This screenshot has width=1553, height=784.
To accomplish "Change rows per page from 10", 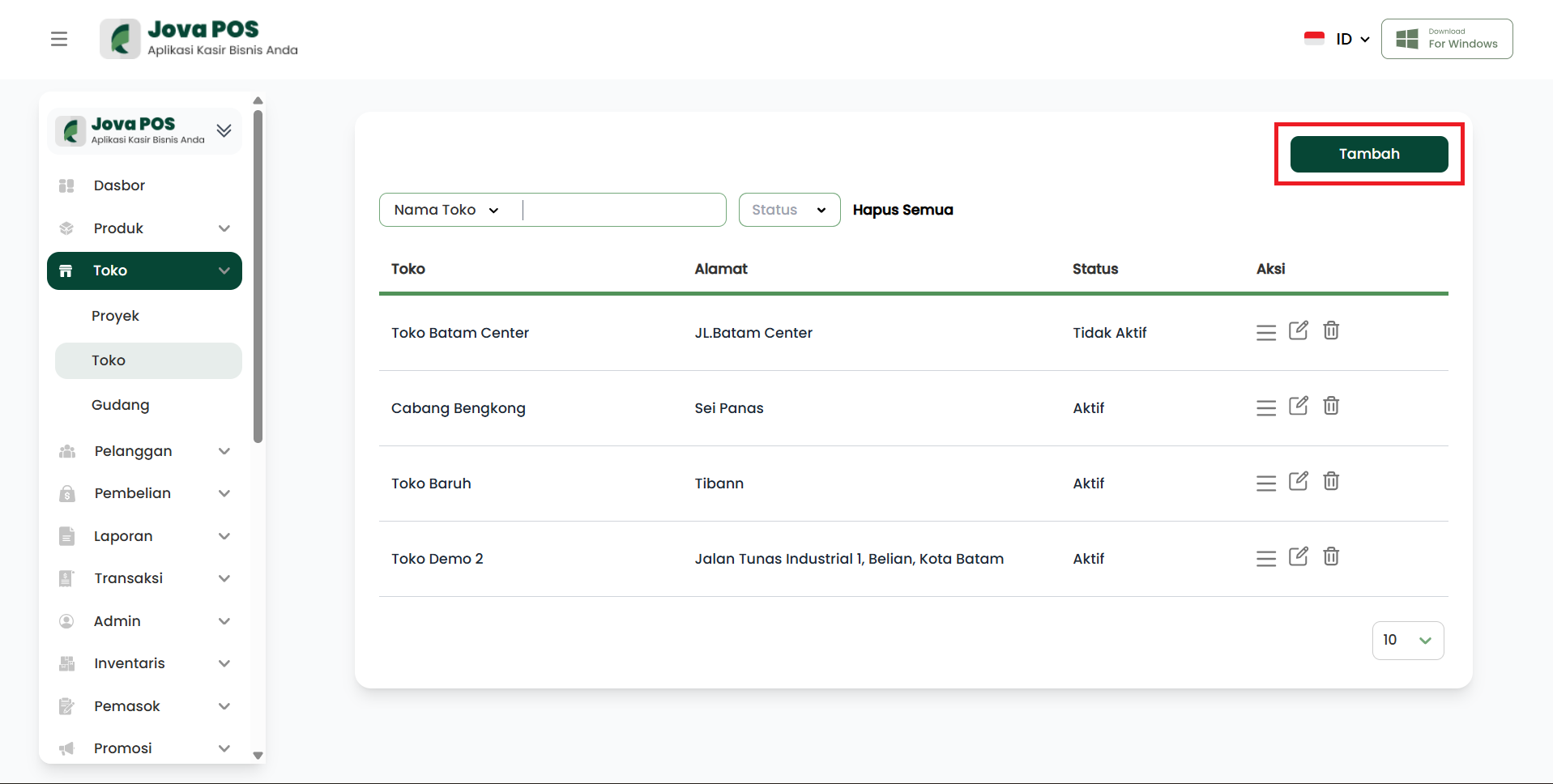I will click(1407, 641).
